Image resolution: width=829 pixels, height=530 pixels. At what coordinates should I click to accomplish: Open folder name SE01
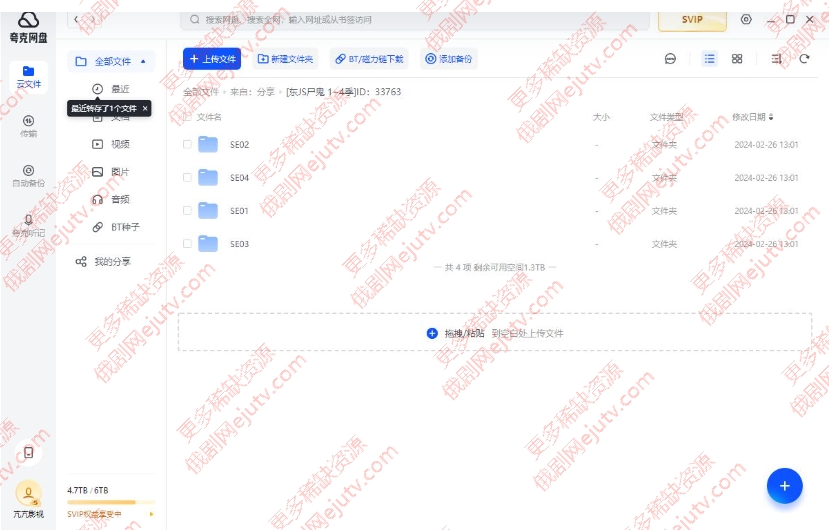tap(239, 211)
